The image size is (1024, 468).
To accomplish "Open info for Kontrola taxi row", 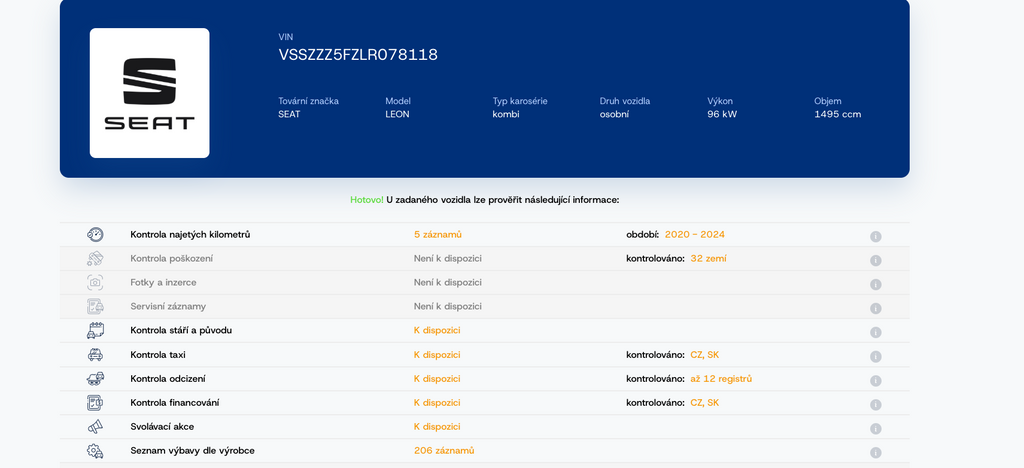I will pos(875,356).
